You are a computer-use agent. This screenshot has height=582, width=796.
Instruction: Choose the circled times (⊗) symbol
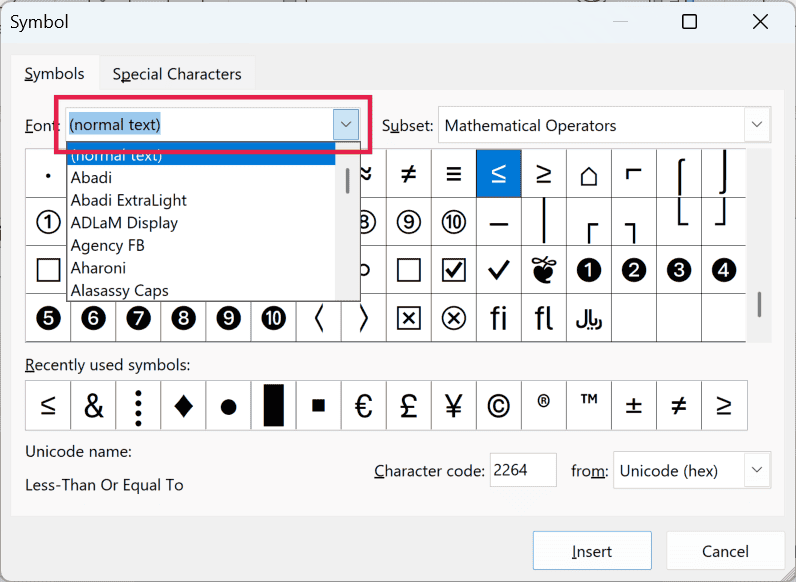coord(454,318)
